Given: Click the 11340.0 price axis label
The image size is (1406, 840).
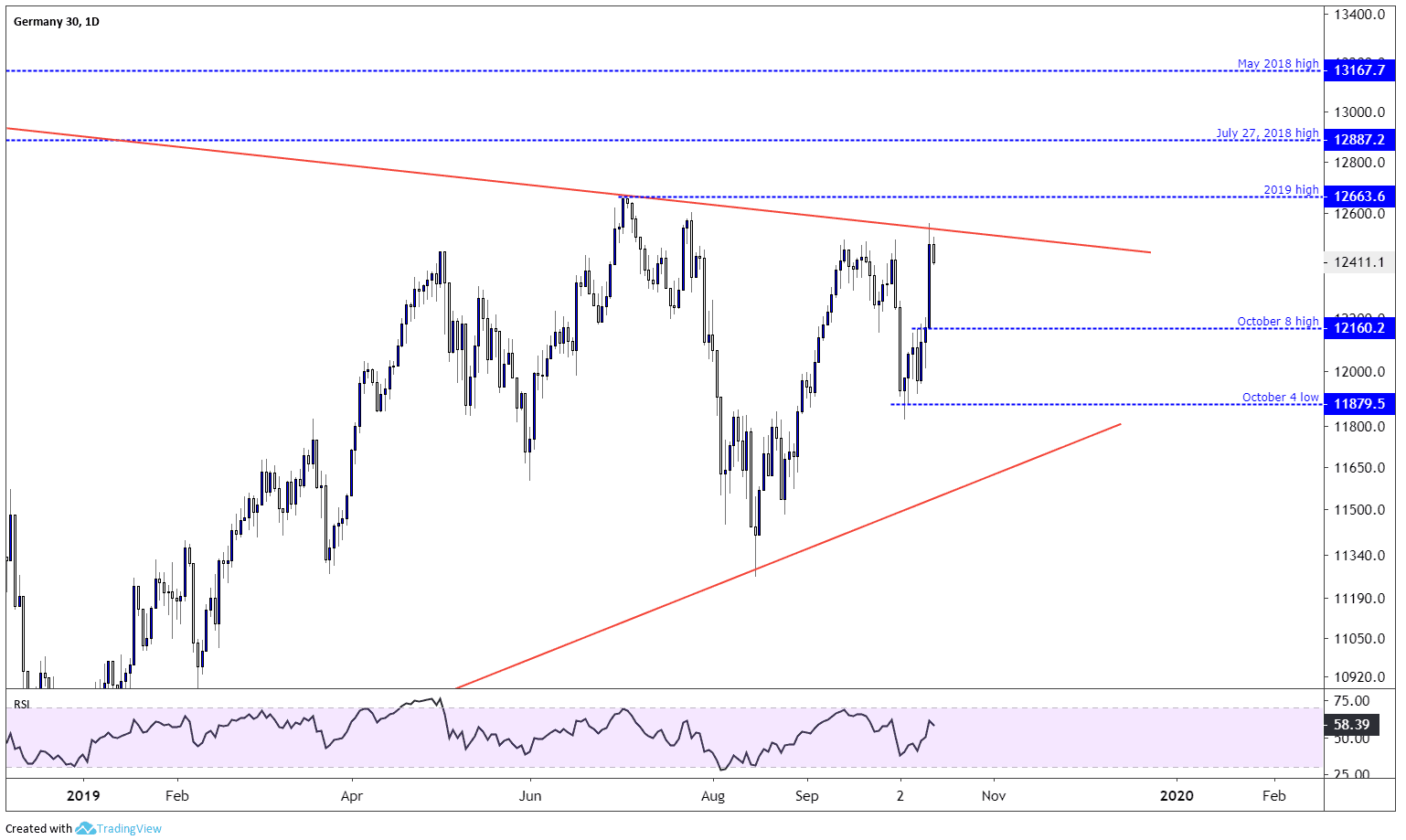Looking at the screenshot, I should (x=1359, y=556).
